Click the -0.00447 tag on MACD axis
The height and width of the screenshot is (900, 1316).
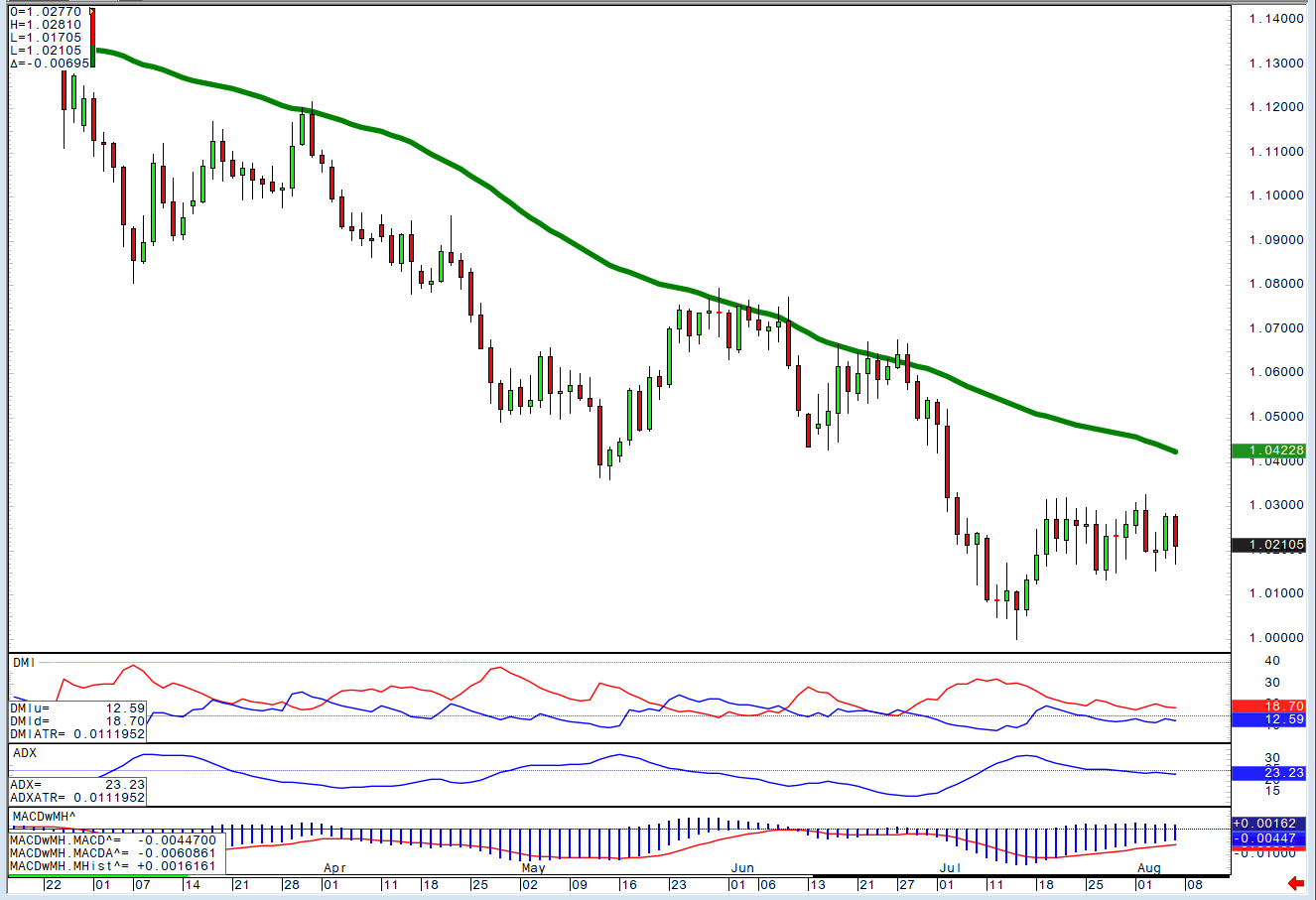pyautogui.click(x=1269, y=838)
